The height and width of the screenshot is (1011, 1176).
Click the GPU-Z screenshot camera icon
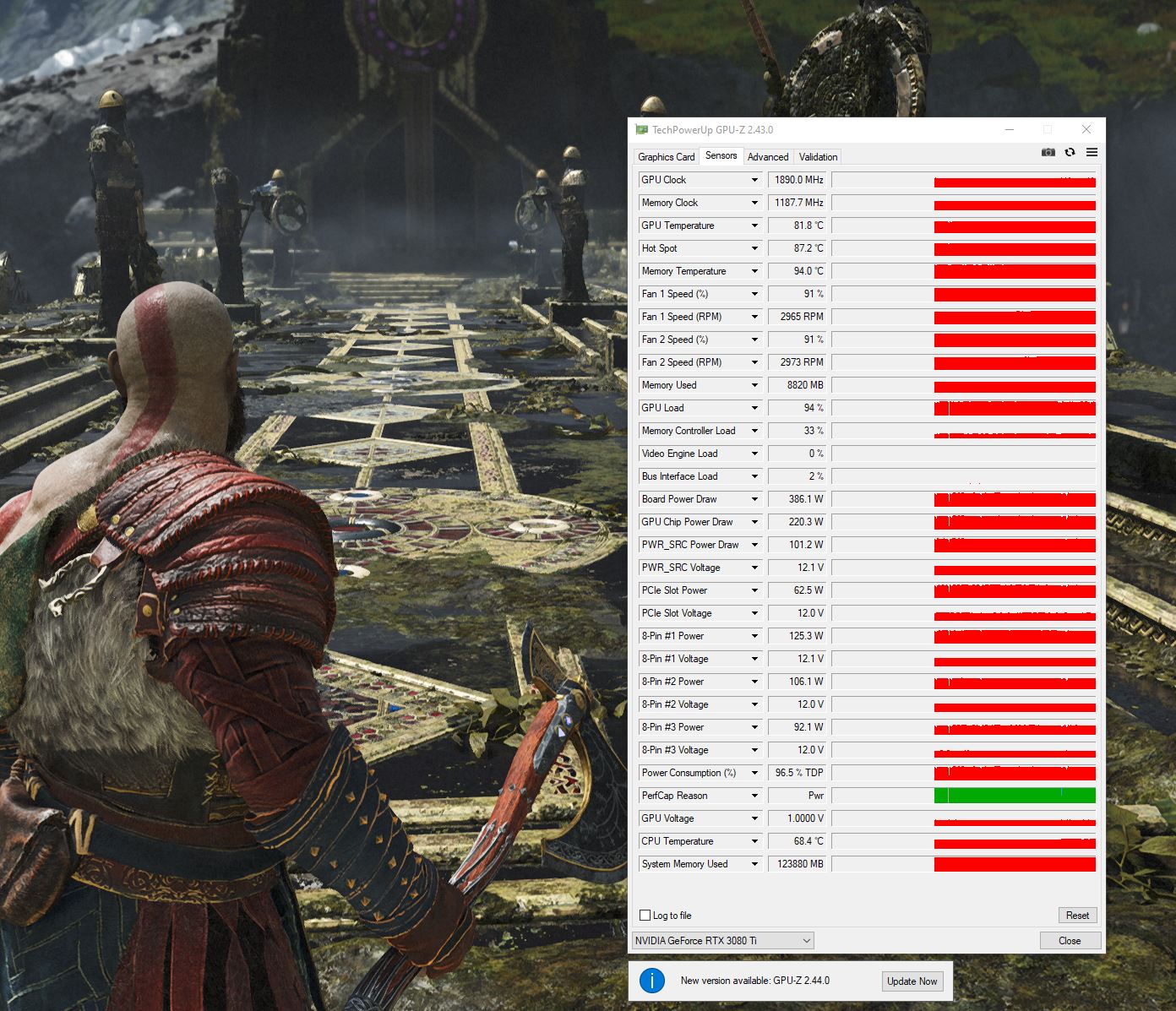(1048, 152)
